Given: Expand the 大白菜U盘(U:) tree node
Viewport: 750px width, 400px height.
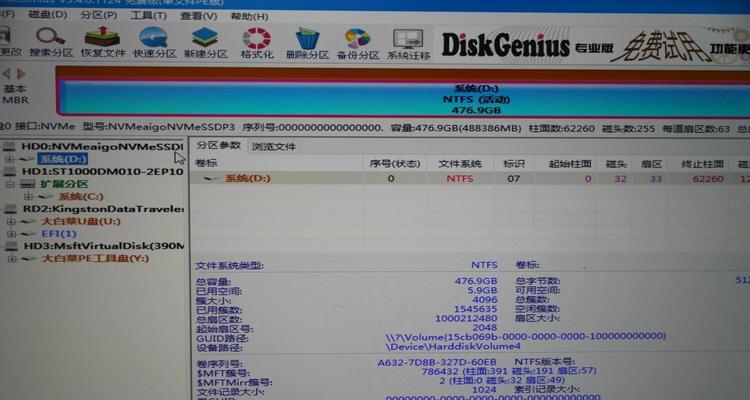Looking at the screenshot, I should (x=11, y=222).
